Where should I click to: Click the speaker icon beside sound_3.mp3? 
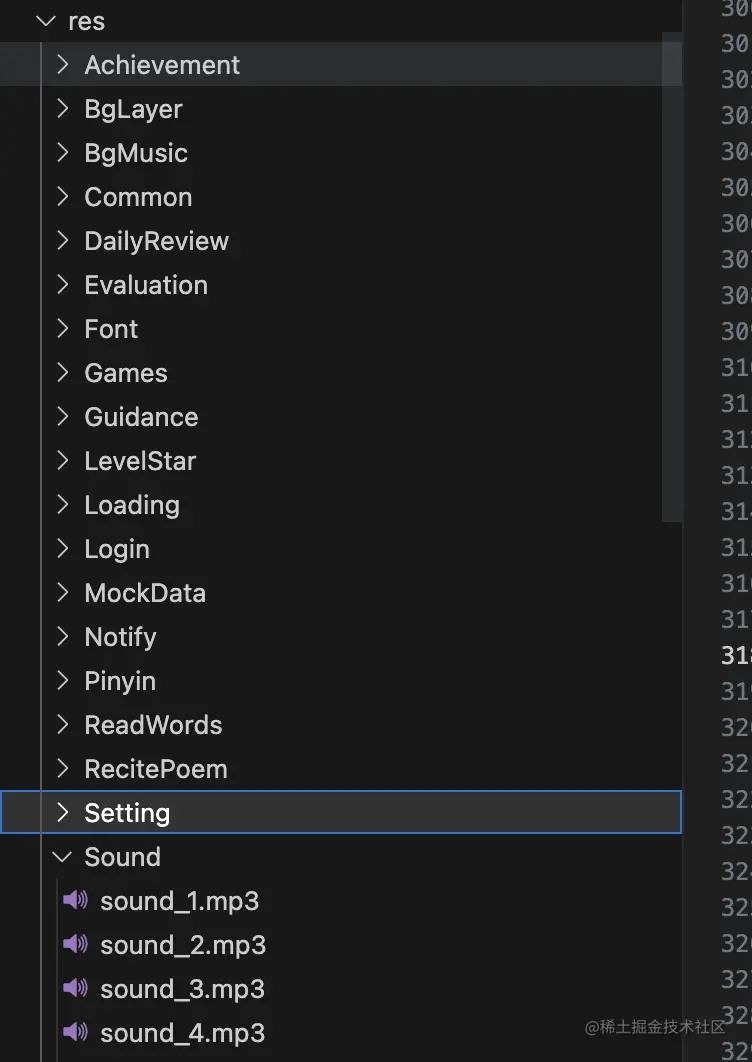tap(75, 988)
